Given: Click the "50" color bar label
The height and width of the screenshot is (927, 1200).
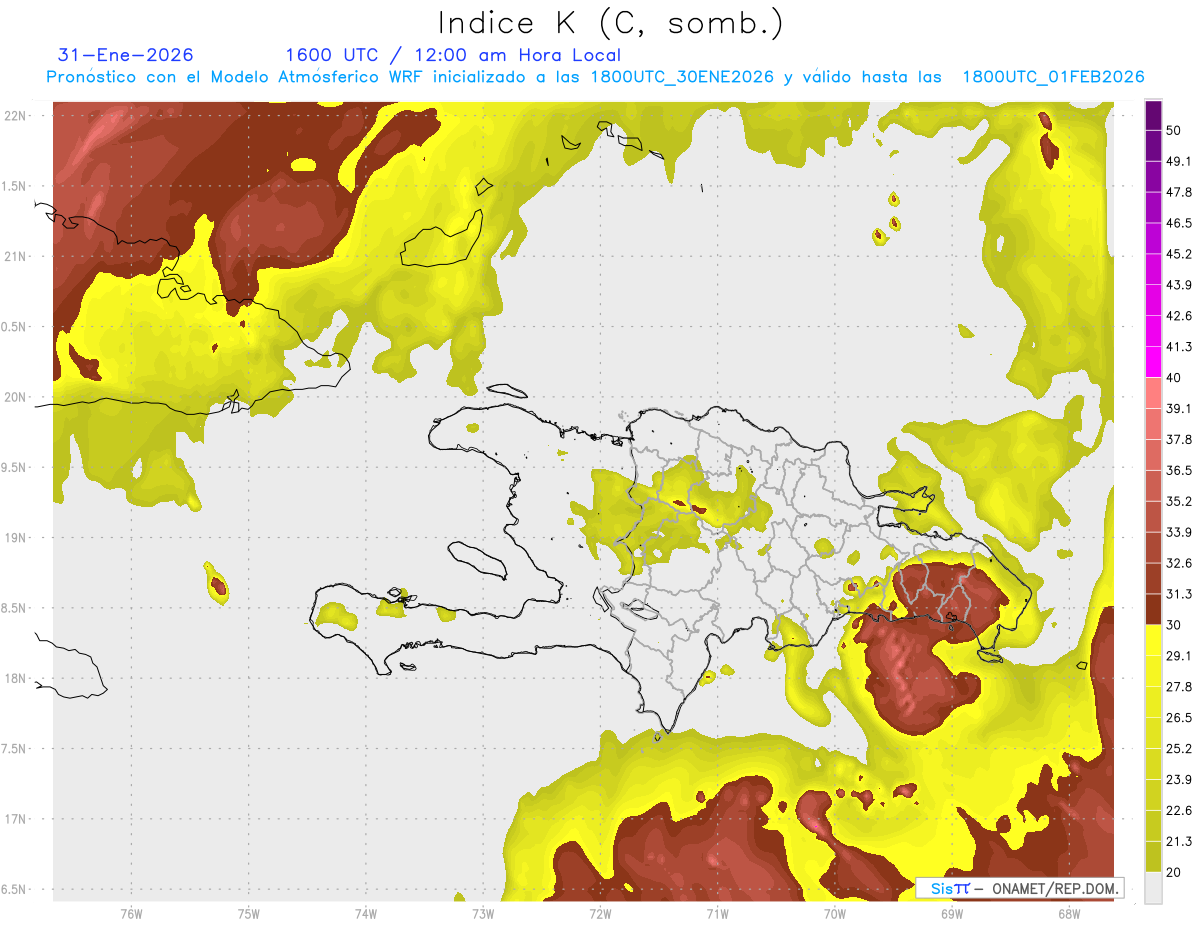Looking at the screenshot, I should [x=1174, y=131].
